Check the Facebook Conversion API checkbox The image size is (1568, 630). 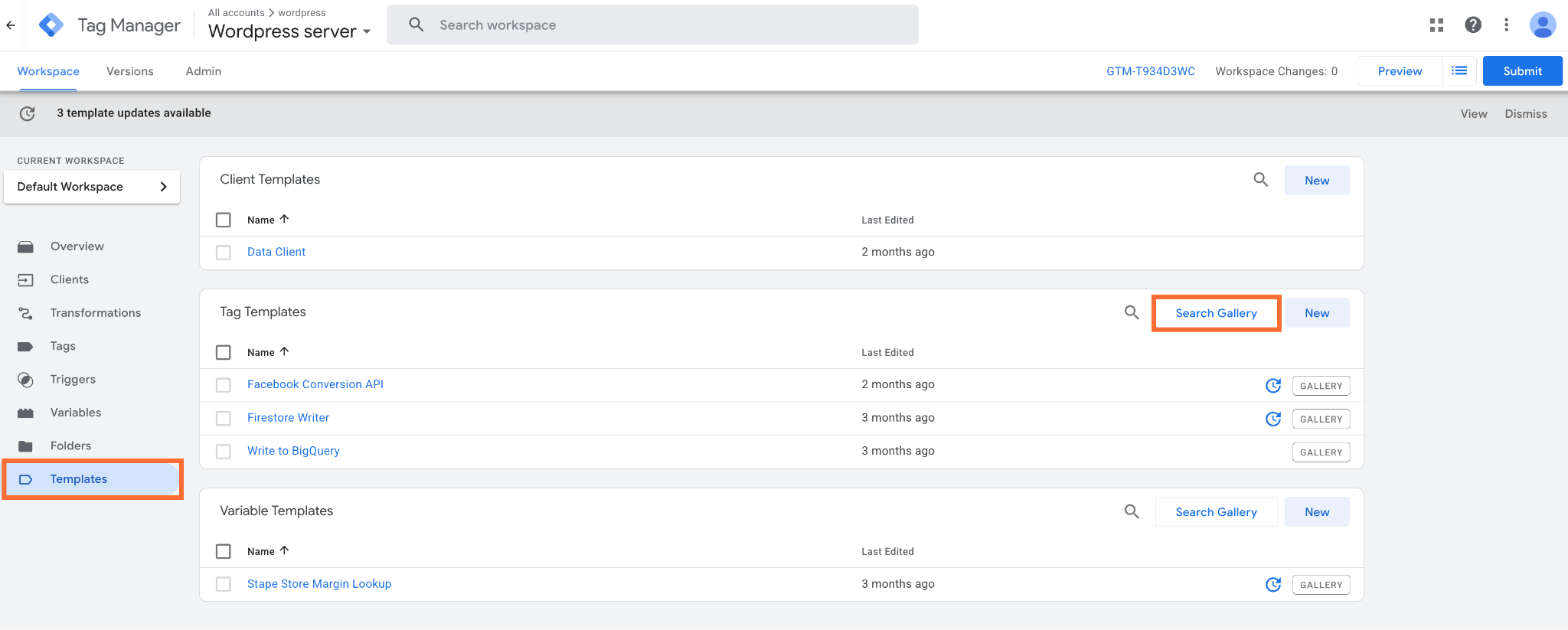pyautogui.click(x=224, y=385)
